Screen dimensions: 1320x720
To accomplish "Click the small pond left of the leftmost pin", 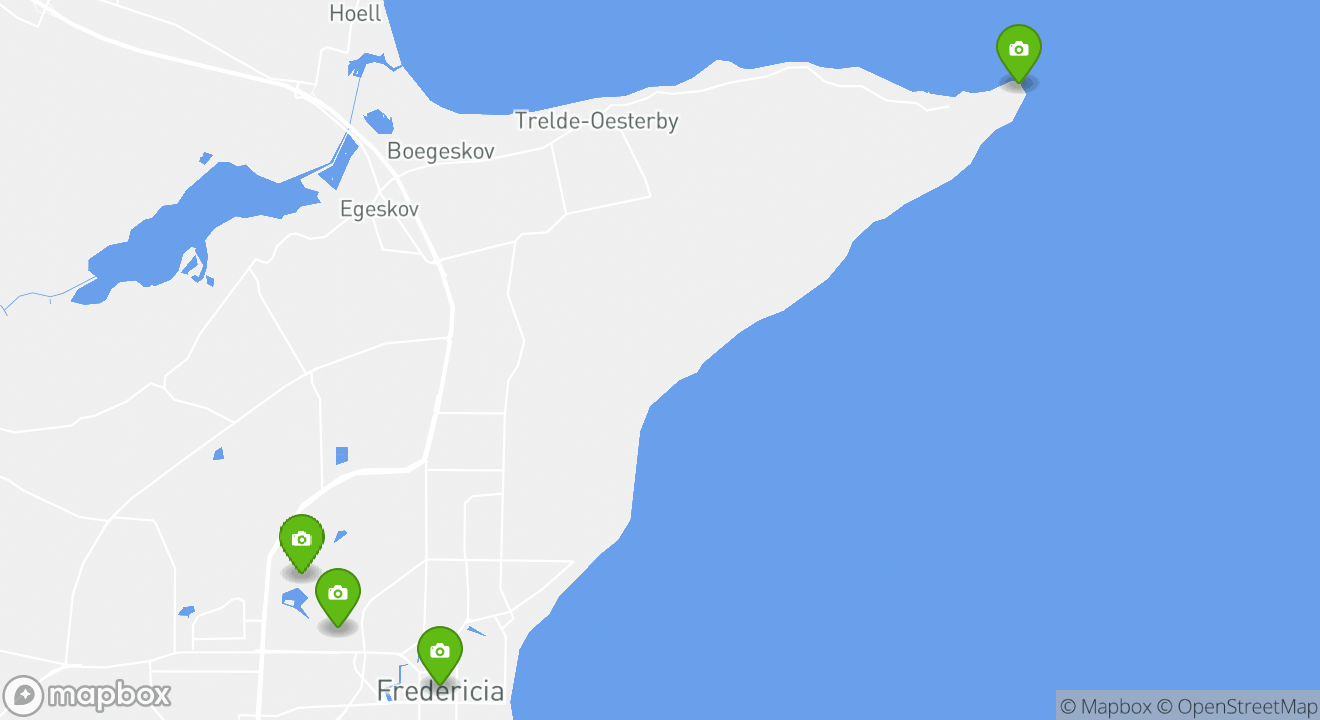I will point(186,610).
